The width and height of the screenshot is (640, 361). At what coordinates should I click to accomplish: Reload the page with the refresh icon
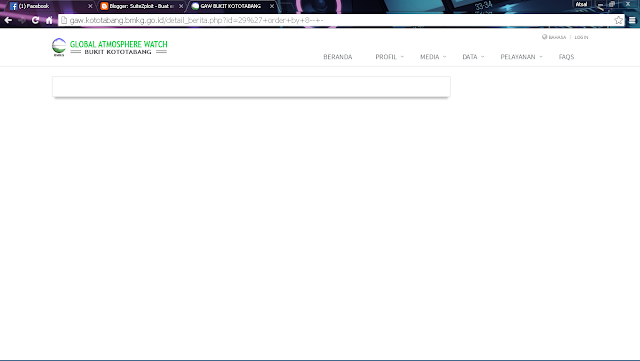36,20
